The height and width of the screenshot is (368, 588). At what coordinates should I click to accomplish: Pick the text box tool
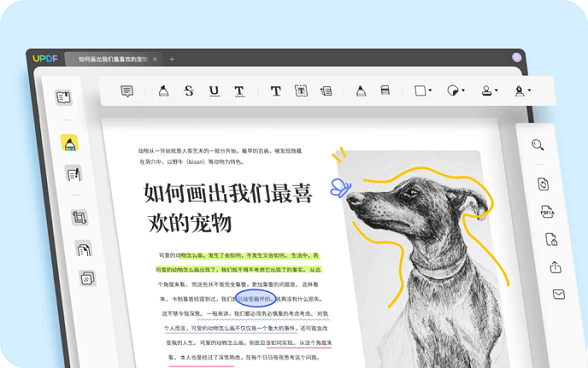(x=301, y=91)
